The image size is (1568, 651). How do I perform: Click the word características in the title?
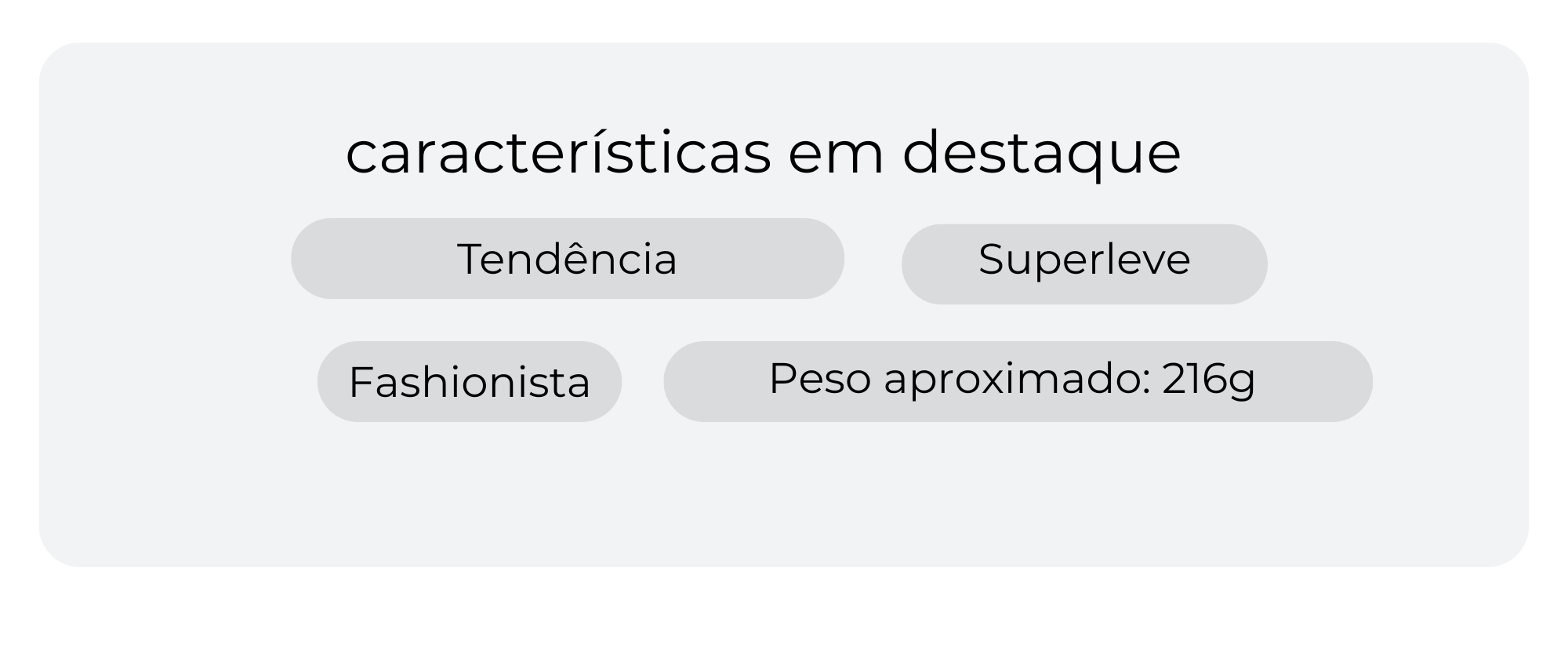558,152
